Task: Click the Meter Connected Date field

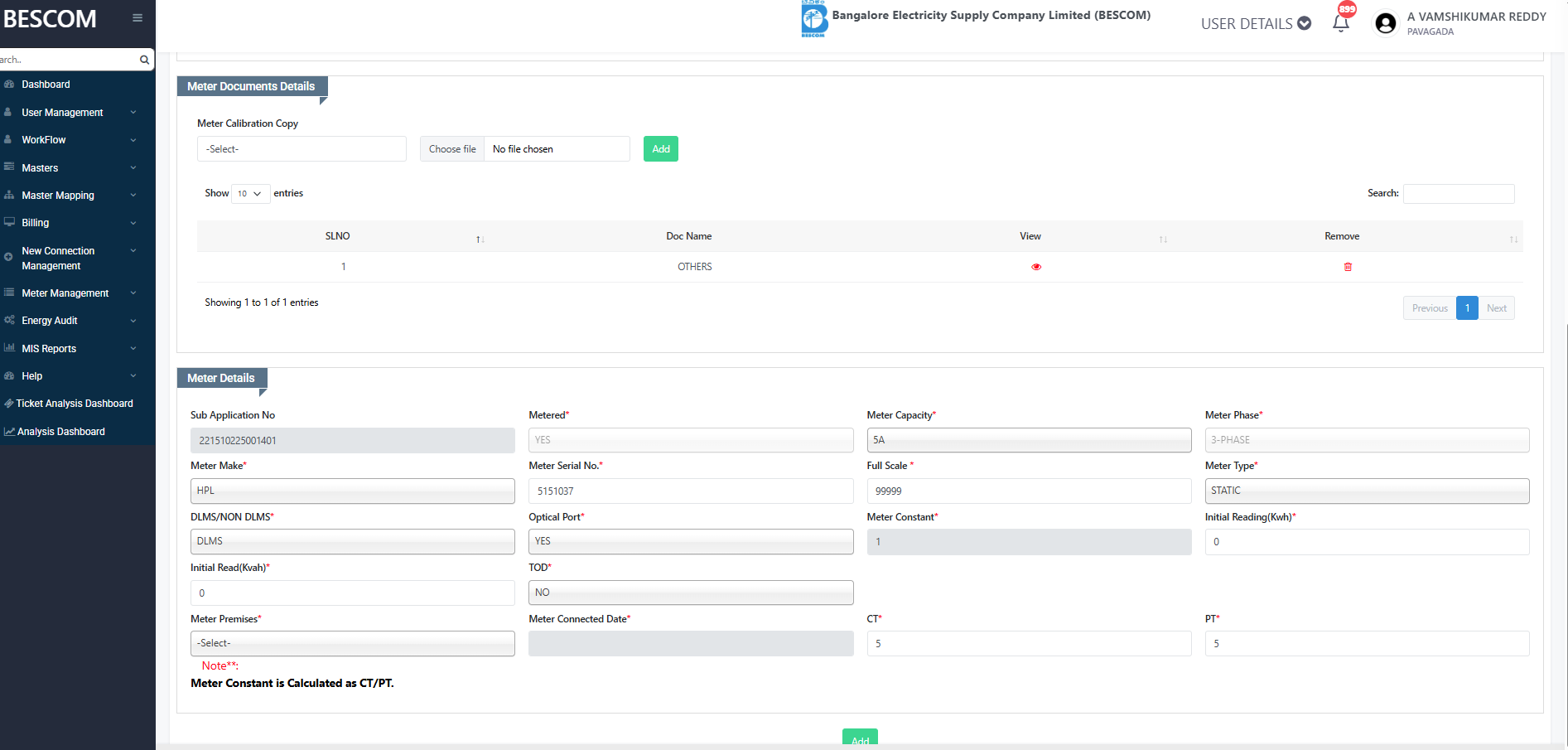Action: [691, 643]
